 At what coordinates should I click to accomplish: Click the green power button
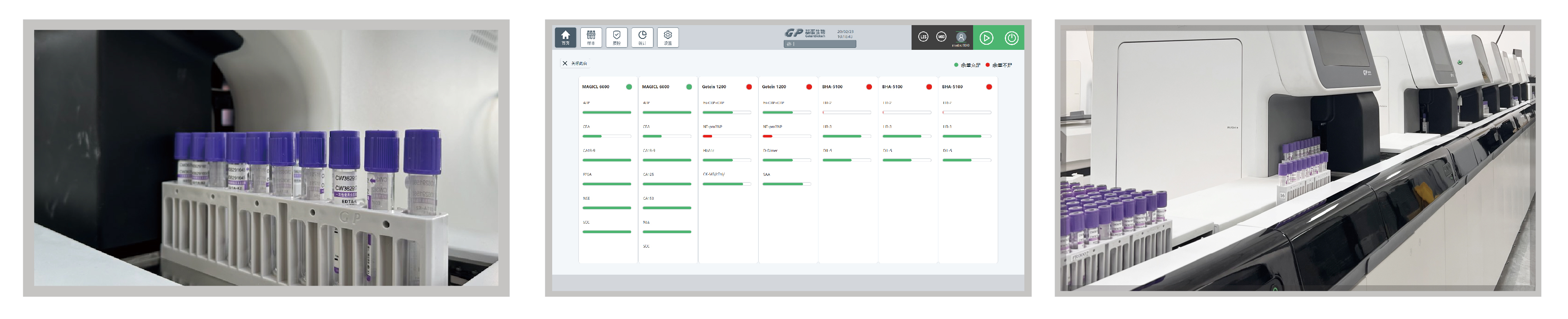click(x=1011, y=38)
